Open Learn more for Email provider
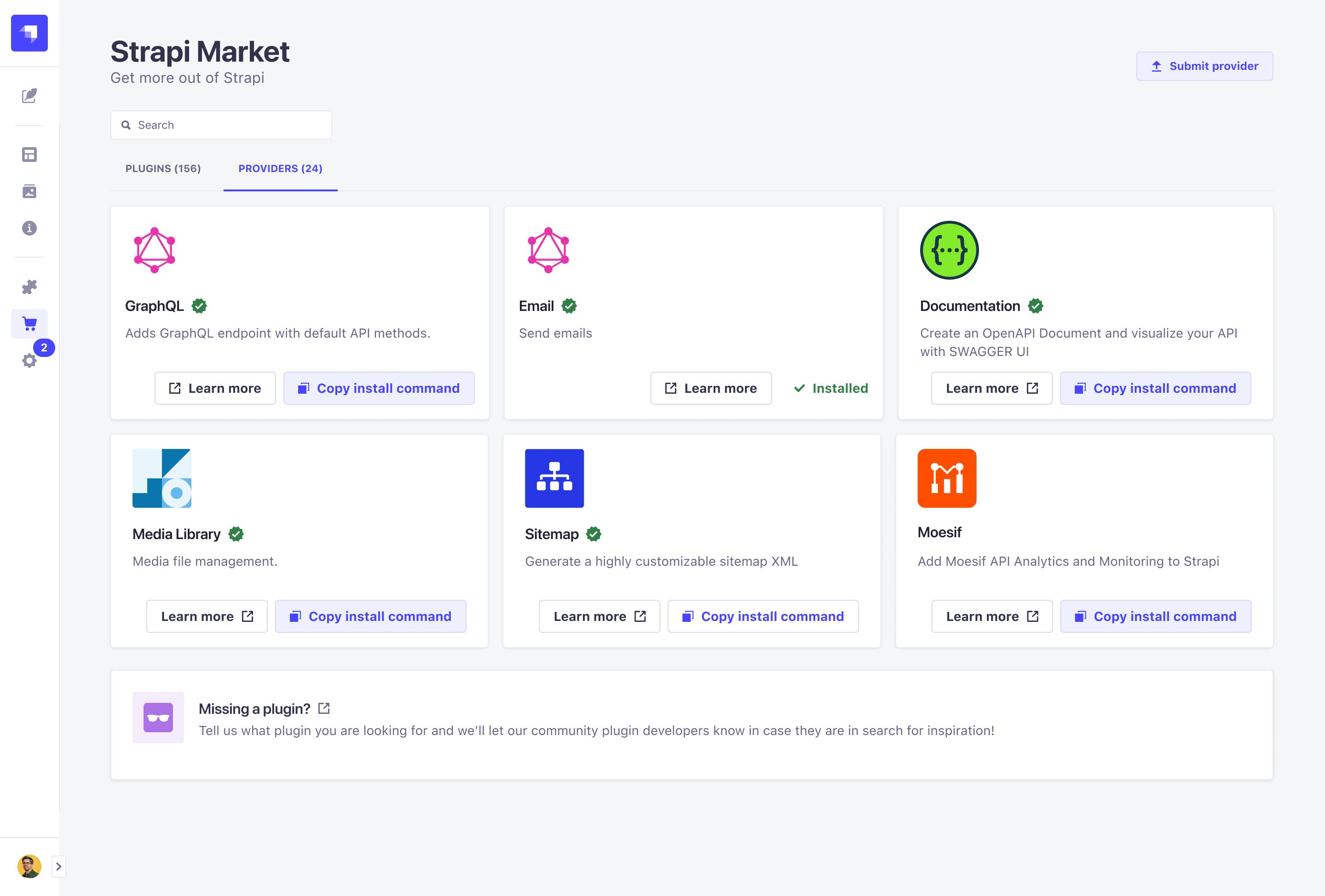The image size is (1325, 896). pos(710,388)
